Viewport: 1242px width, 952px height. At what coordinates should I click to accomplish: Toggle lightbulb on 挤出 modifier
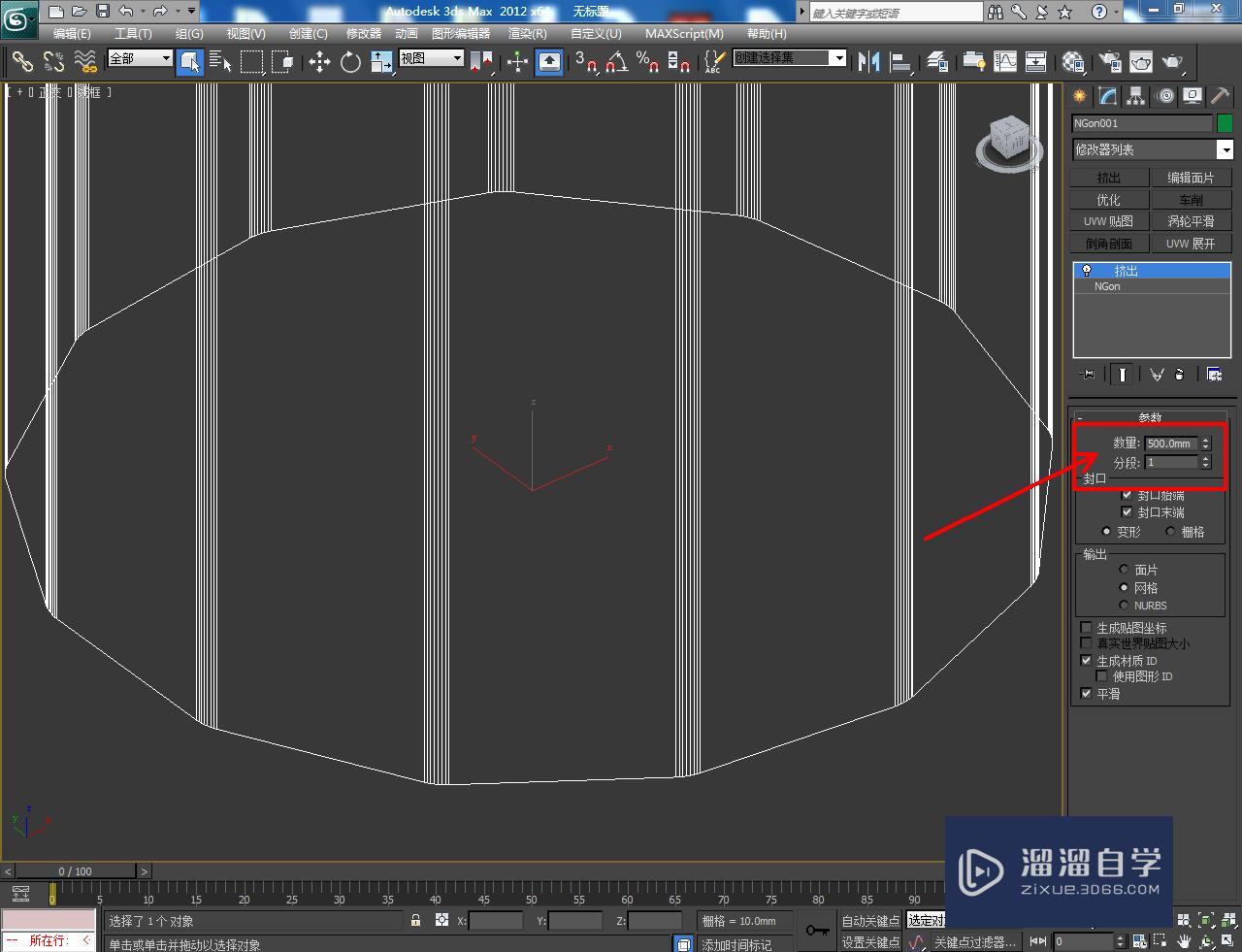(1087, 271)
